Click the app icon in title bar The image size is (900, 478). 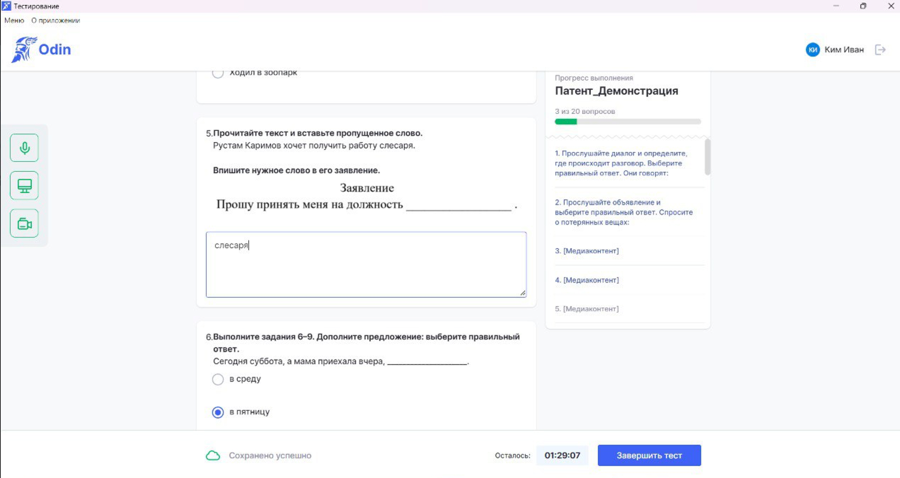click(x=6, y=6)
